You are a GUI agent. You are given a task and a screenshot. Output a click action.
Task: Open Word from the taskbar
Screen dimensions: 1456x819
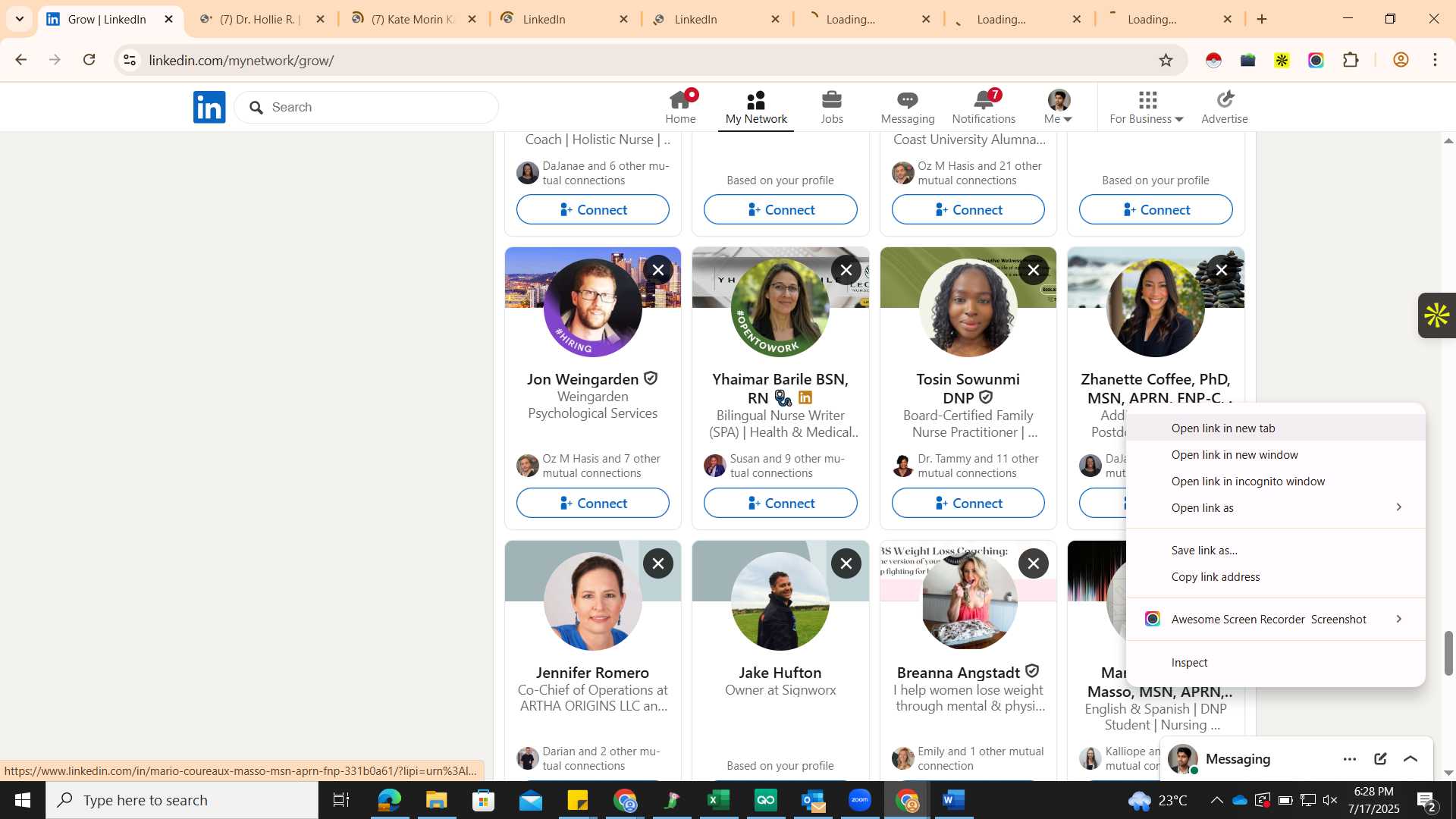pos(954,800)
